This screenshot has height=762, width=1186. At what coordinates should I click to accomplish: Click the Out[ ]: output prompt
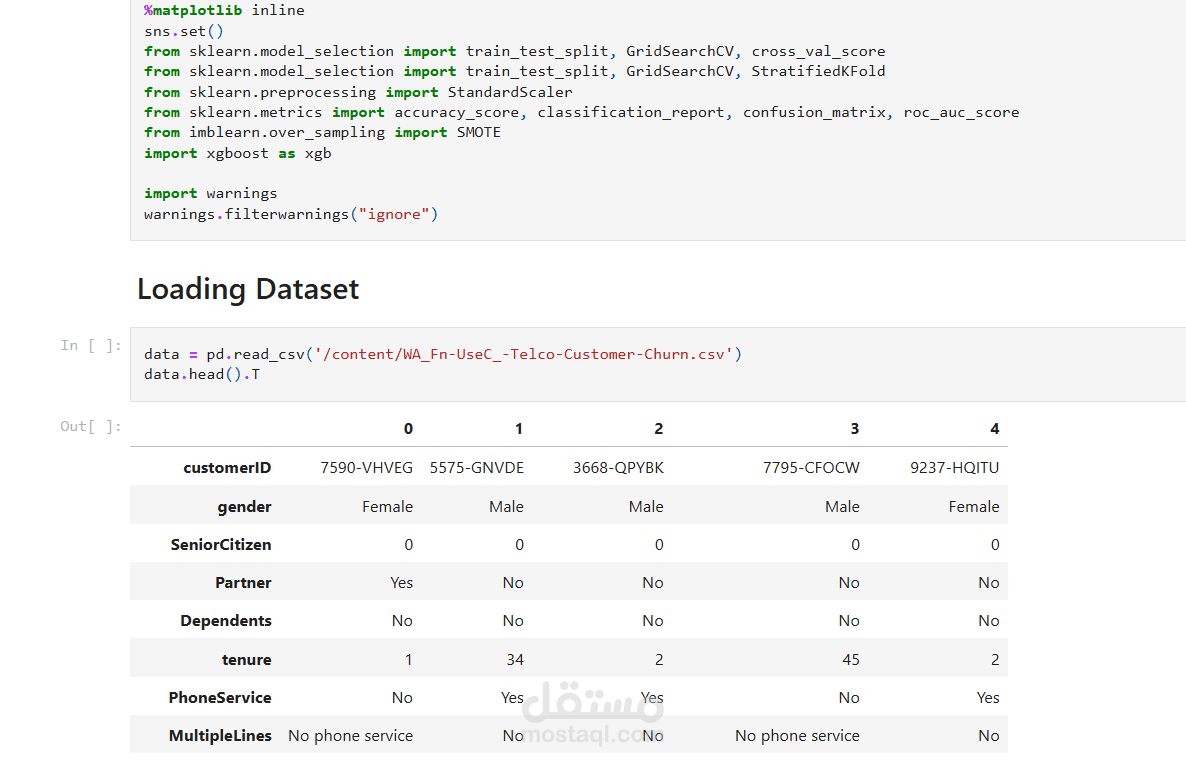[90, 425]
